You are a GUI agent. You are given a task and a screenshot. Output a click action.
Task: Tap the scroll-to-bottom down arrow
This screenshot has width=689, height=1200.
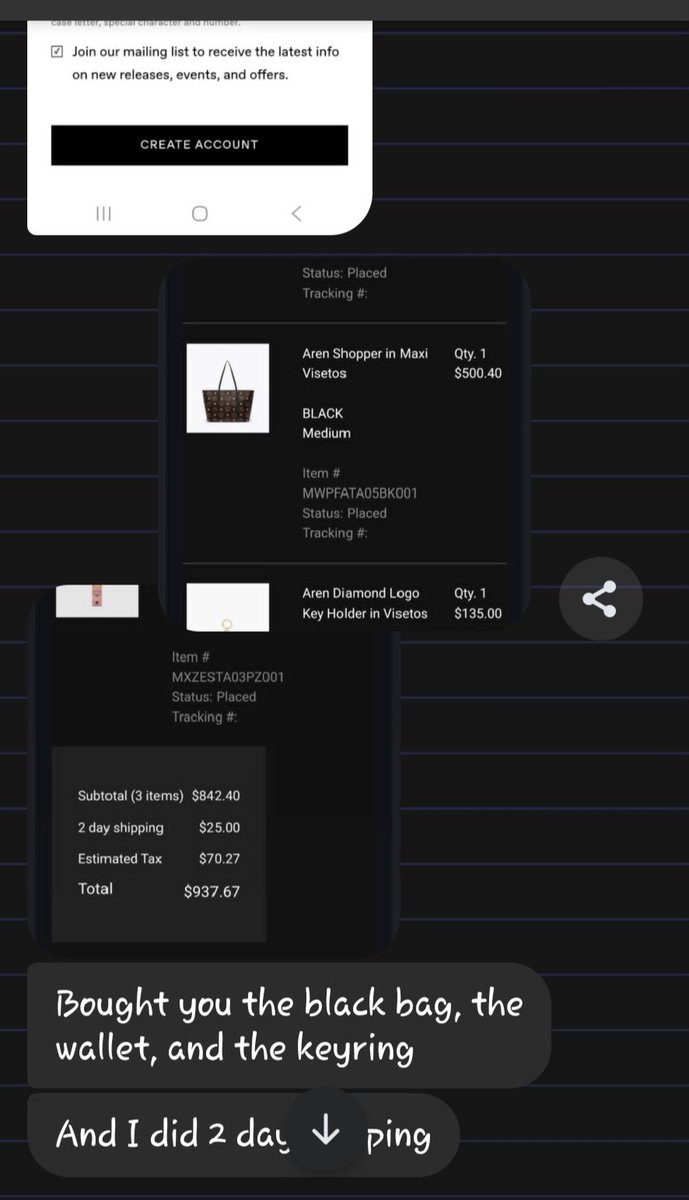point(325,1131)
